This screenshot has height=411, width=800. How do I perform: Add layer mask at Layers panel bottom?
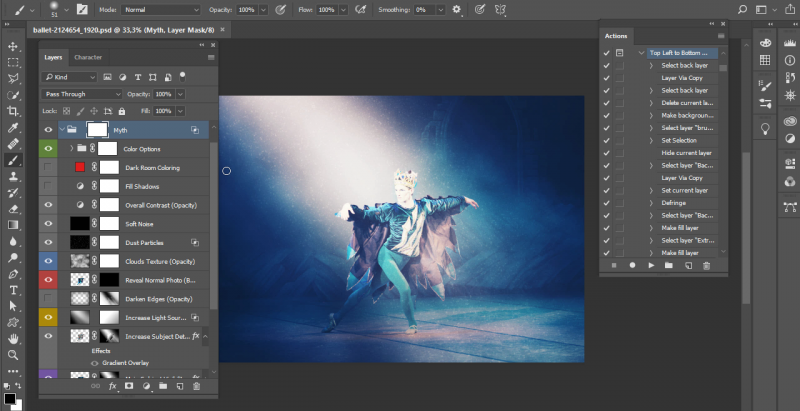point(129,386)
